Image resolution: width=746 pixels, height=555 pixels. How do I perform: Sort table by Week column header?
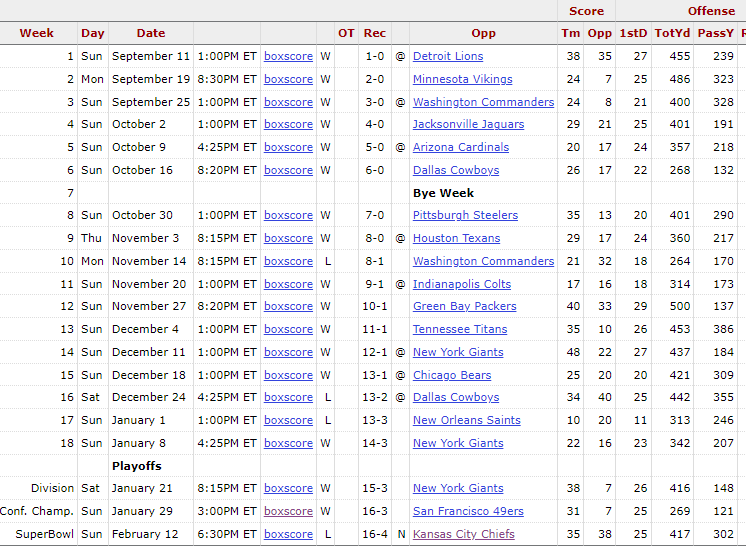click(x=37, y=33)
